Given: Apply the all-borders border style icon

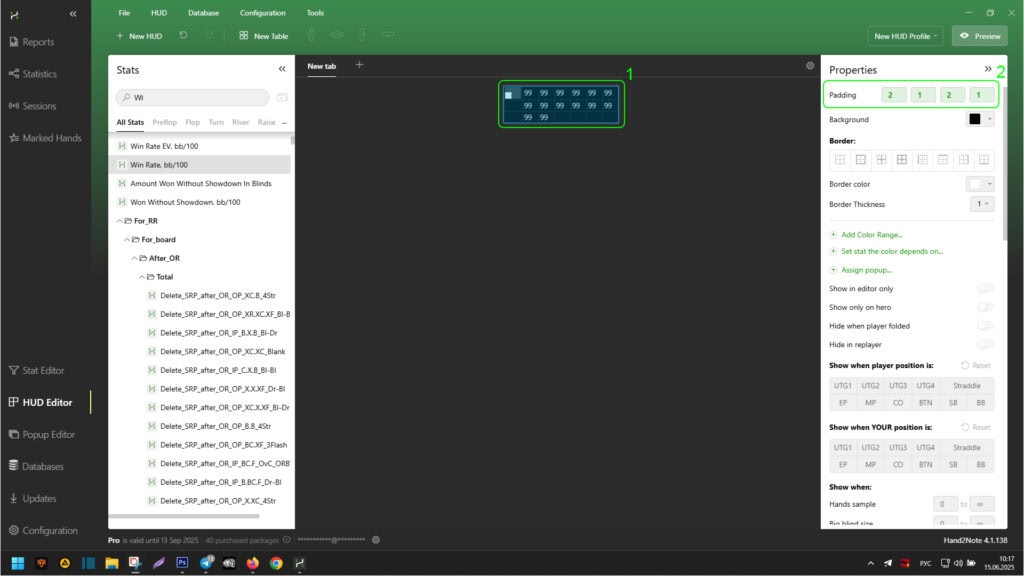Looking at the screenshot, I should 902,159.
